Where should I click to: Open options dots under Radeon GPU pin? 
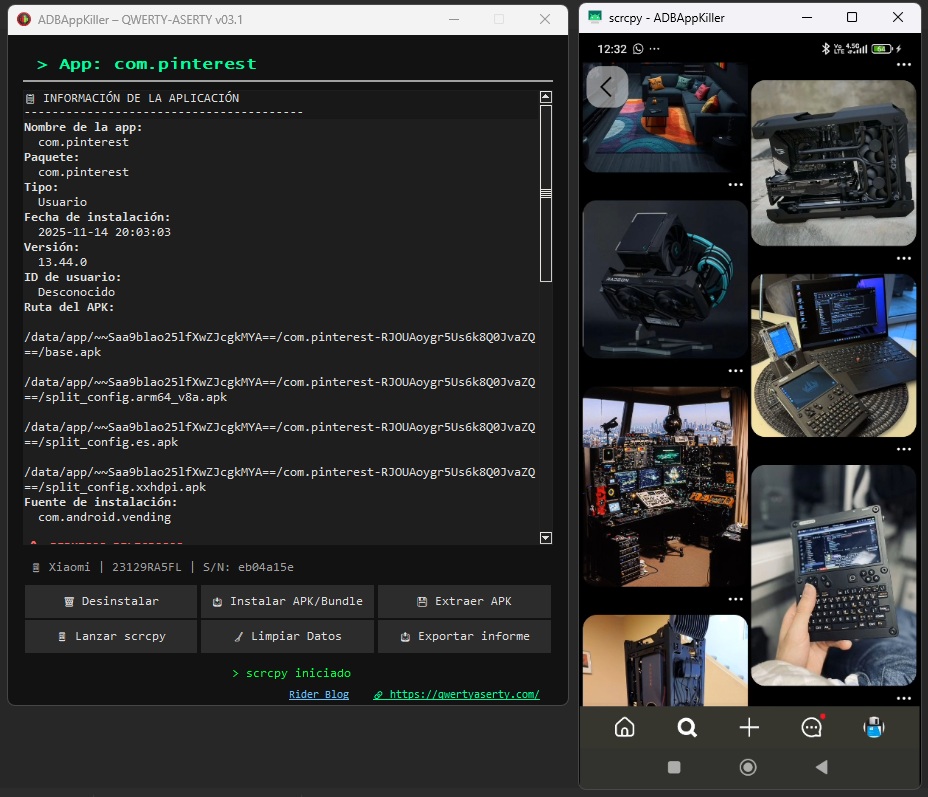735,370
